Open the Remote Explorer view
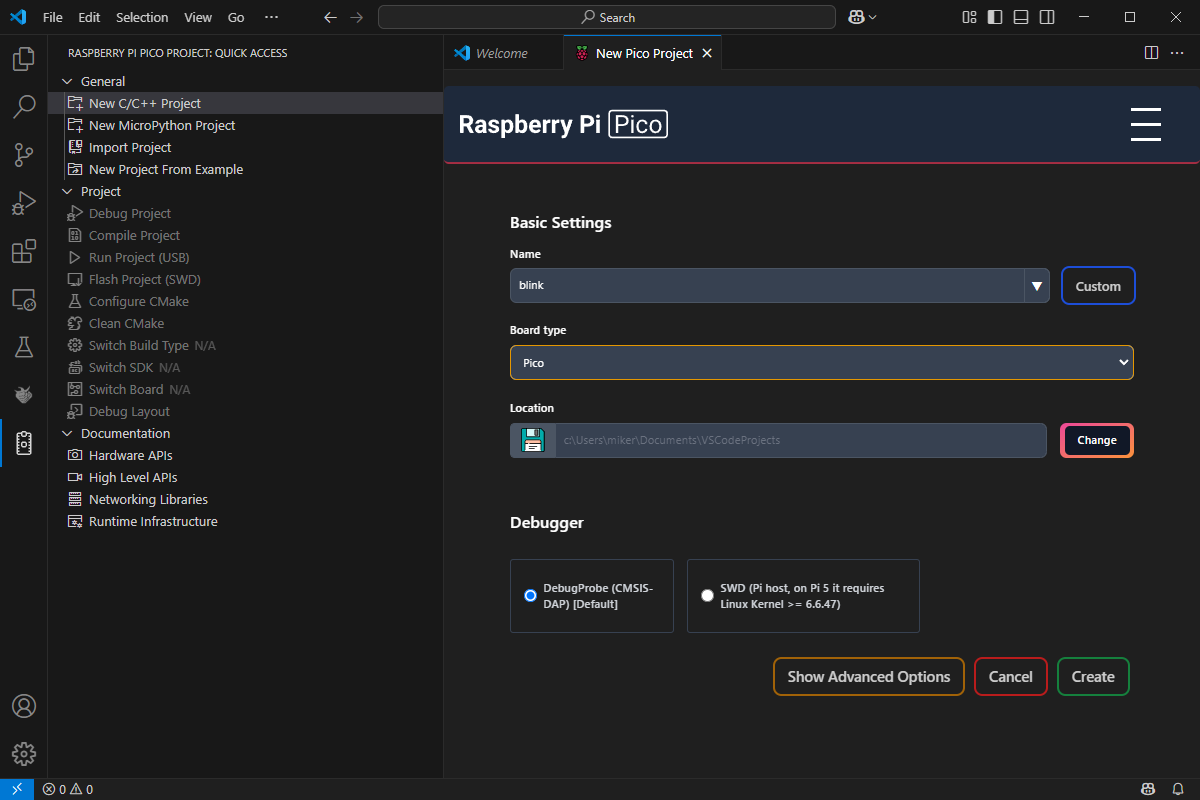 pos(23,299)
